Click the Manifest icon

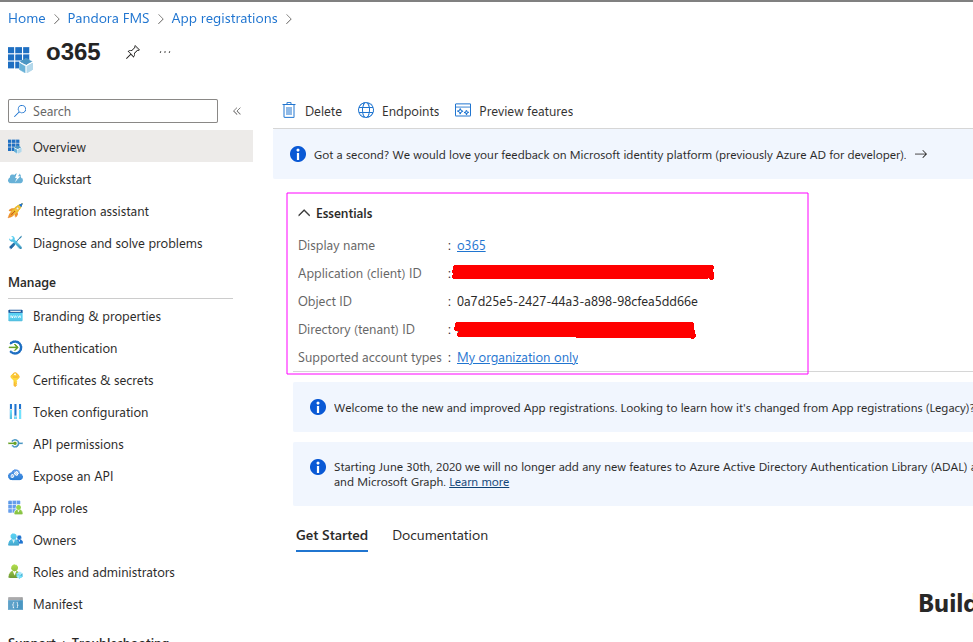click(x=15, y=604)
